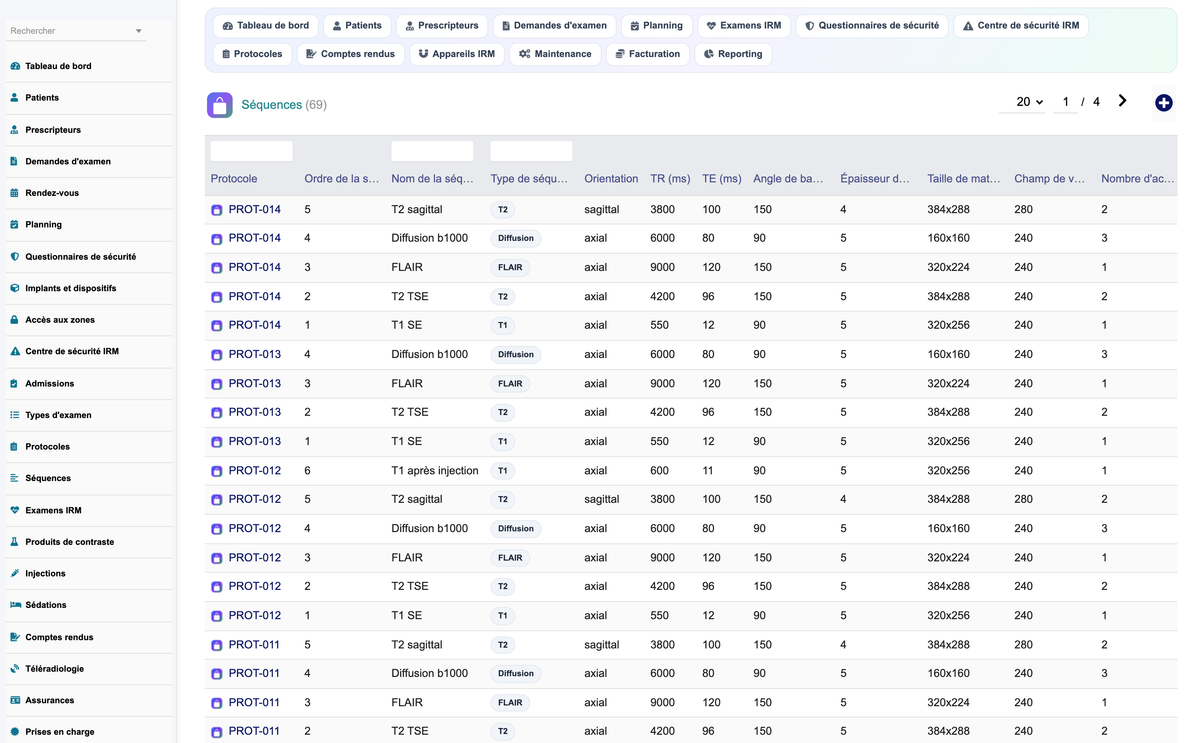The width and height of the screenshot is (1200, 743).
Task: Open Prescripteurs in left sidebar
Action: tap(53, 130)
